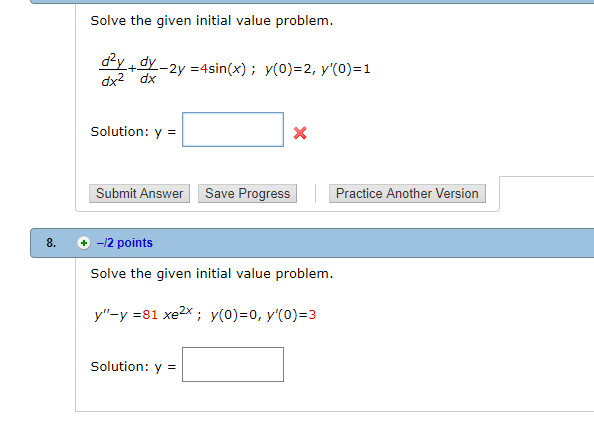Click the 'Solution: y =' label above Submit Answer
The width and height of the screenshot is (594, 437).
tap(133, 132)
